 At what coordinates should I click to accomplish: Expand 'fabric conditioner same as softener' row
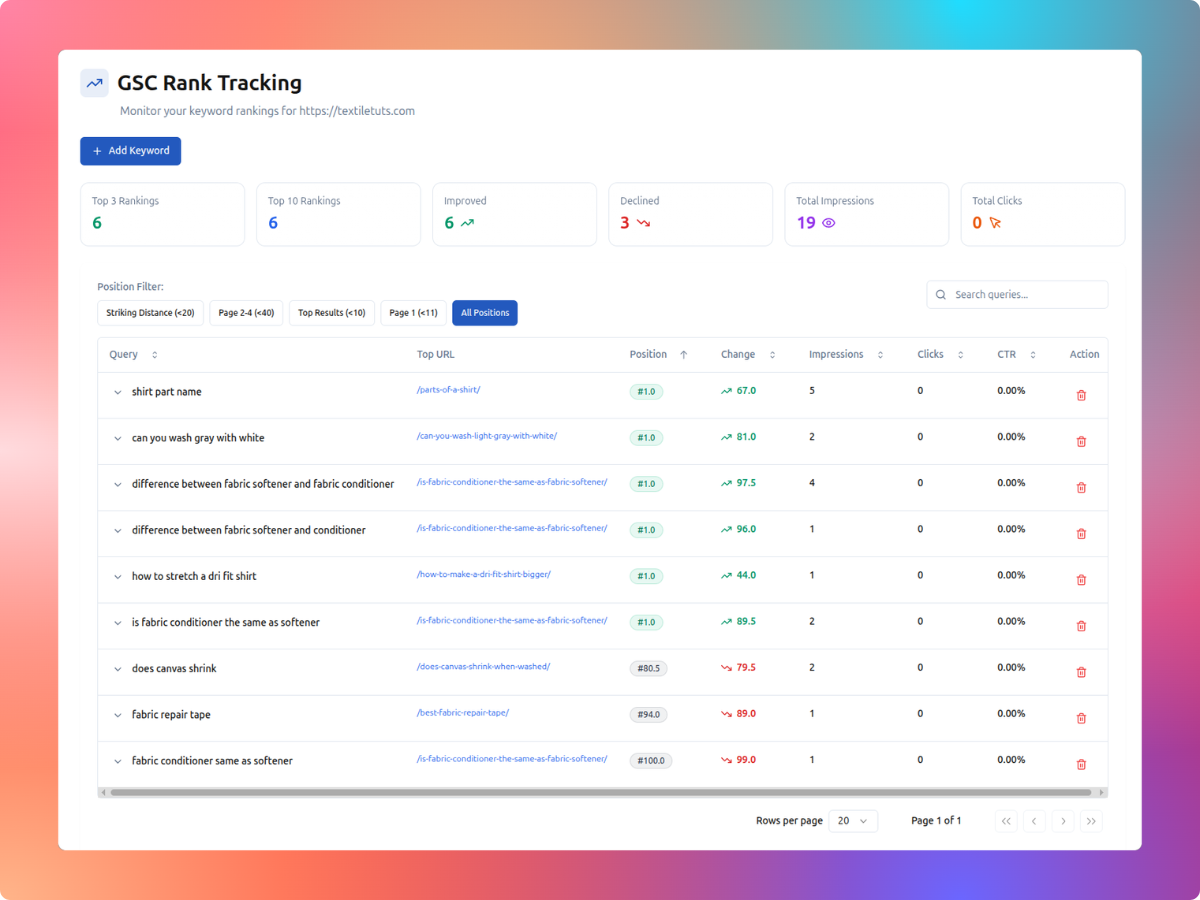[x=117, y=761]
